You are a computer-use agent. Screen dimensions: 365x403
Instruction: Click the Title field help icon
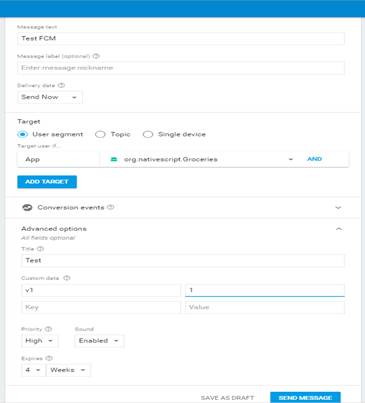[40, 249]
